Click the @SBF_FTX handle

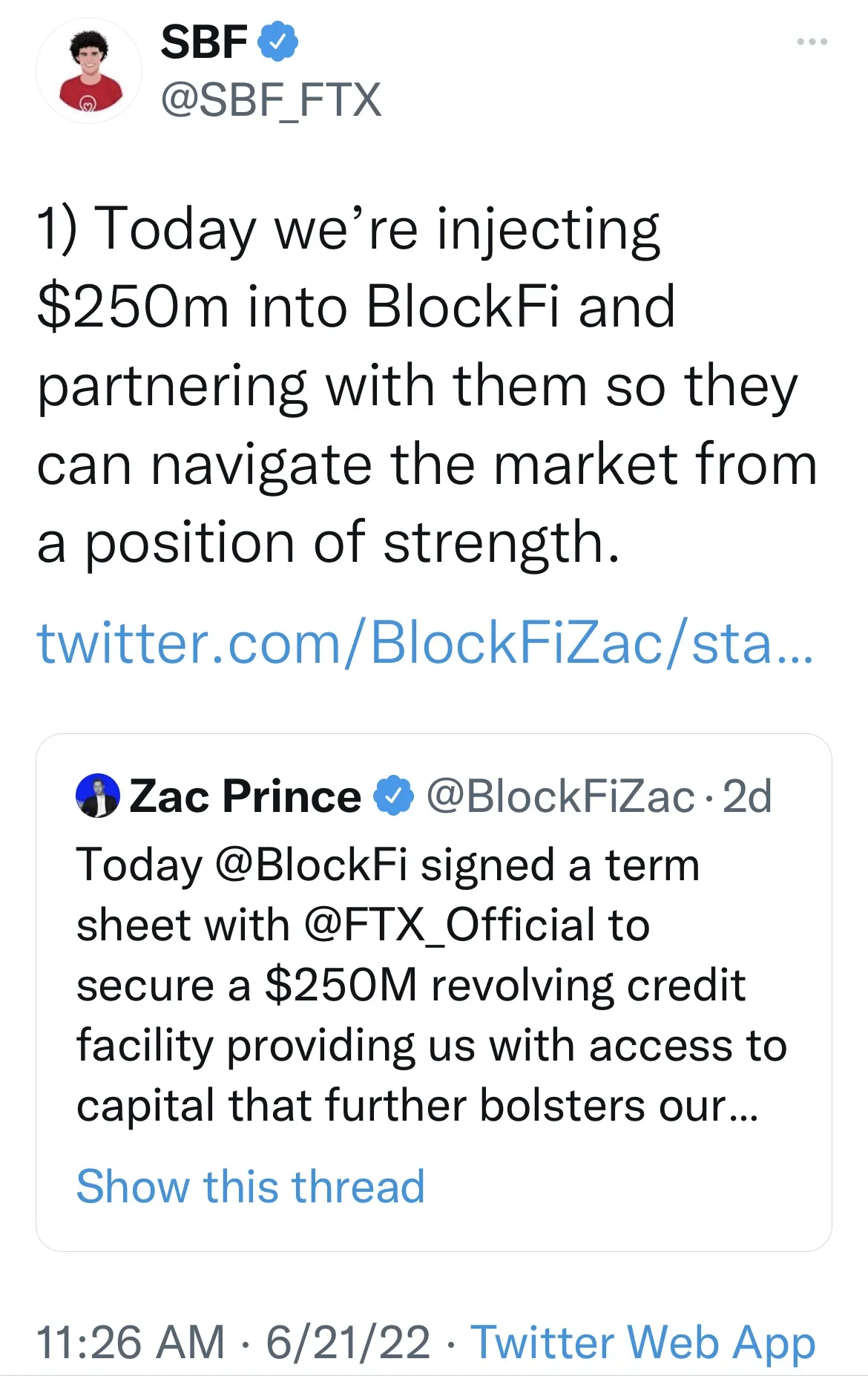tap(271, 99)
